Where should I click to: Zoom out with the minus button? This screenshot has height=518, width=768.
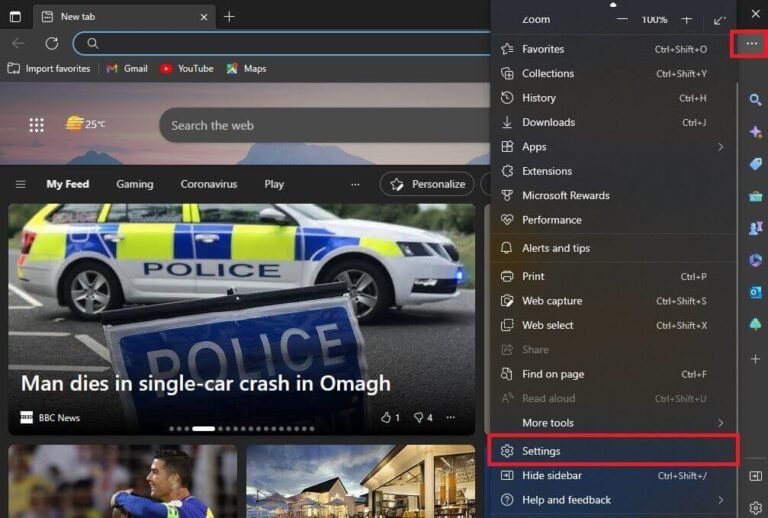pyautogui.click(x=623, y=19)
